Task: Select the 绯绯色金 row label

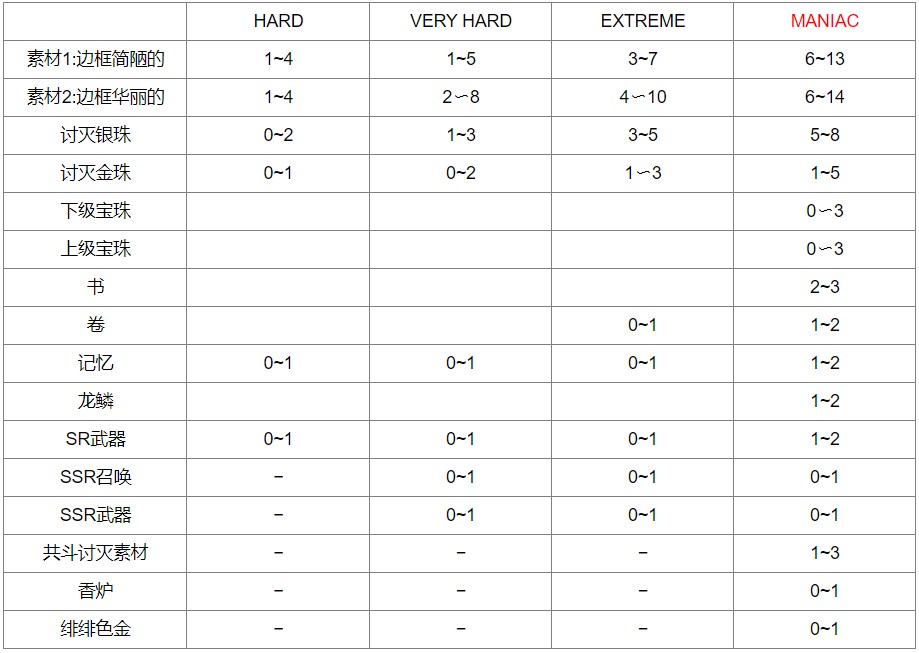Action: (96, 629)
